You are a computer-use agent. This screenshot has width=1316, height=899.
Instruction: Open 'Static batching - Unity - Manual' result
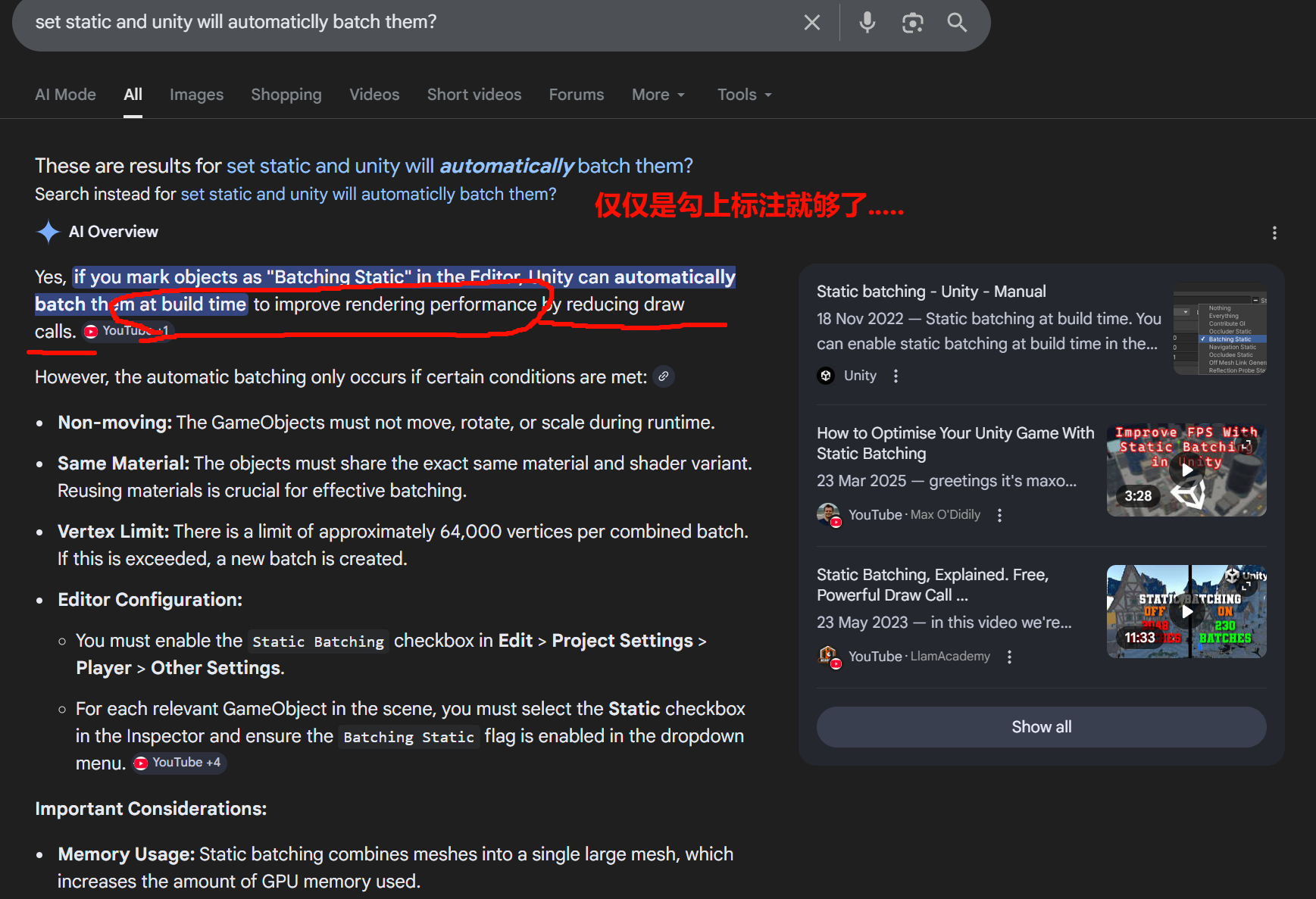pyautogui.click(x=931, y=292)
